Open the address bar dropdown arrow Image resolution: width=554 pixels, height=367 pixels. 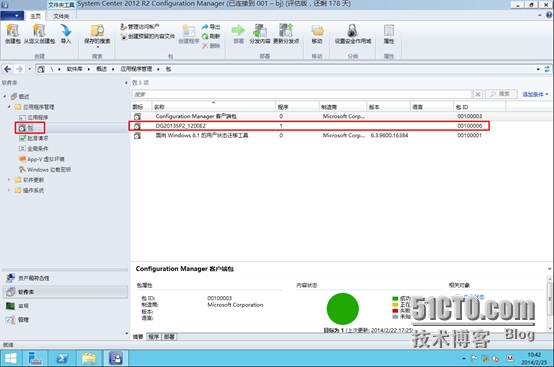click(538, 69)
